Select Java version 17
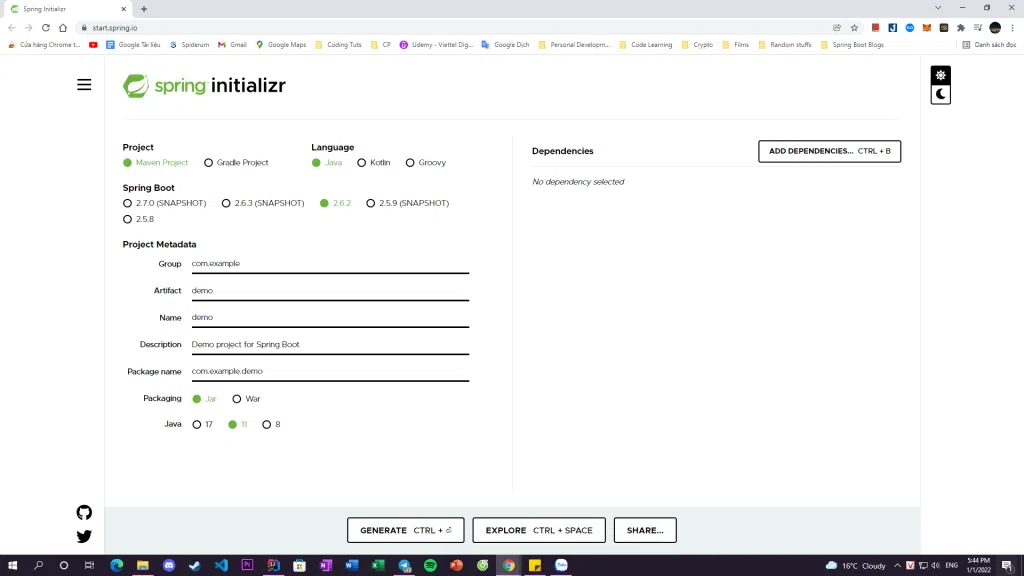 tap(202, 424)
